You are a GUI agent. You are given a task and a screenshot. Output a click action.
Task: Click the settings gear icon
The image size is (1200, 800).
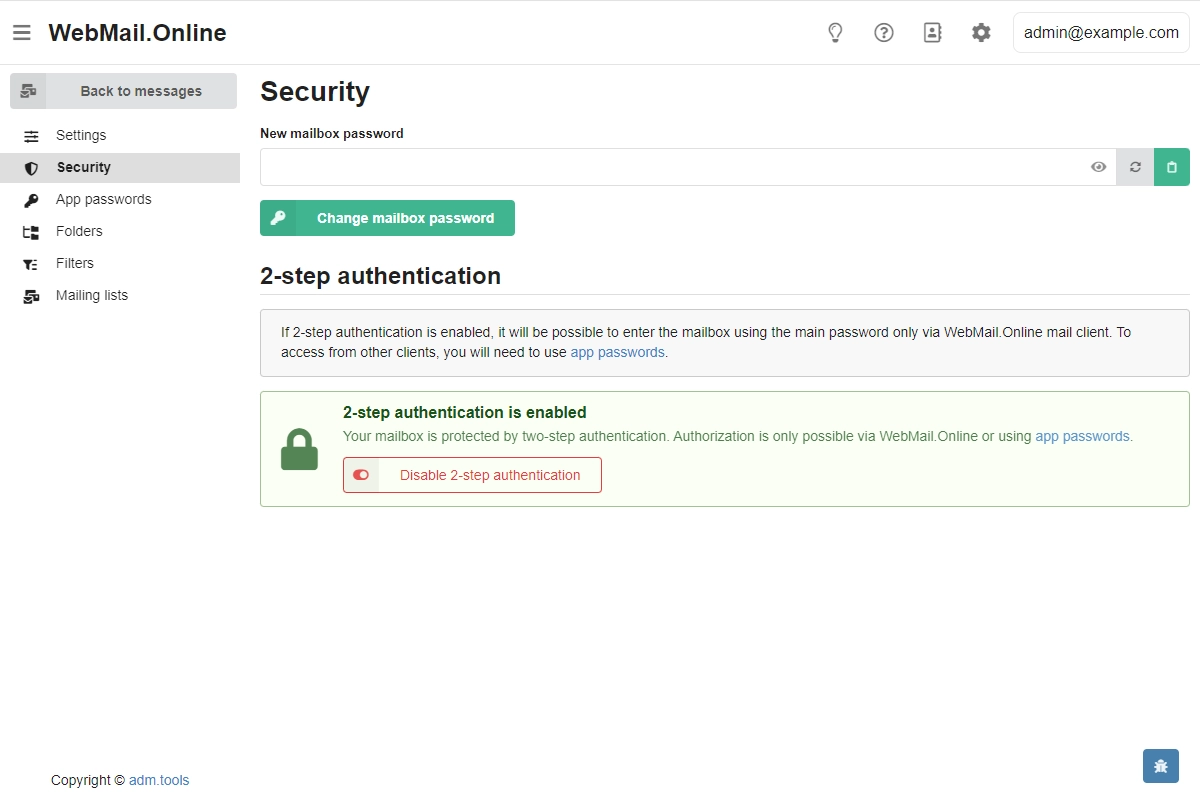click(981, 33)
